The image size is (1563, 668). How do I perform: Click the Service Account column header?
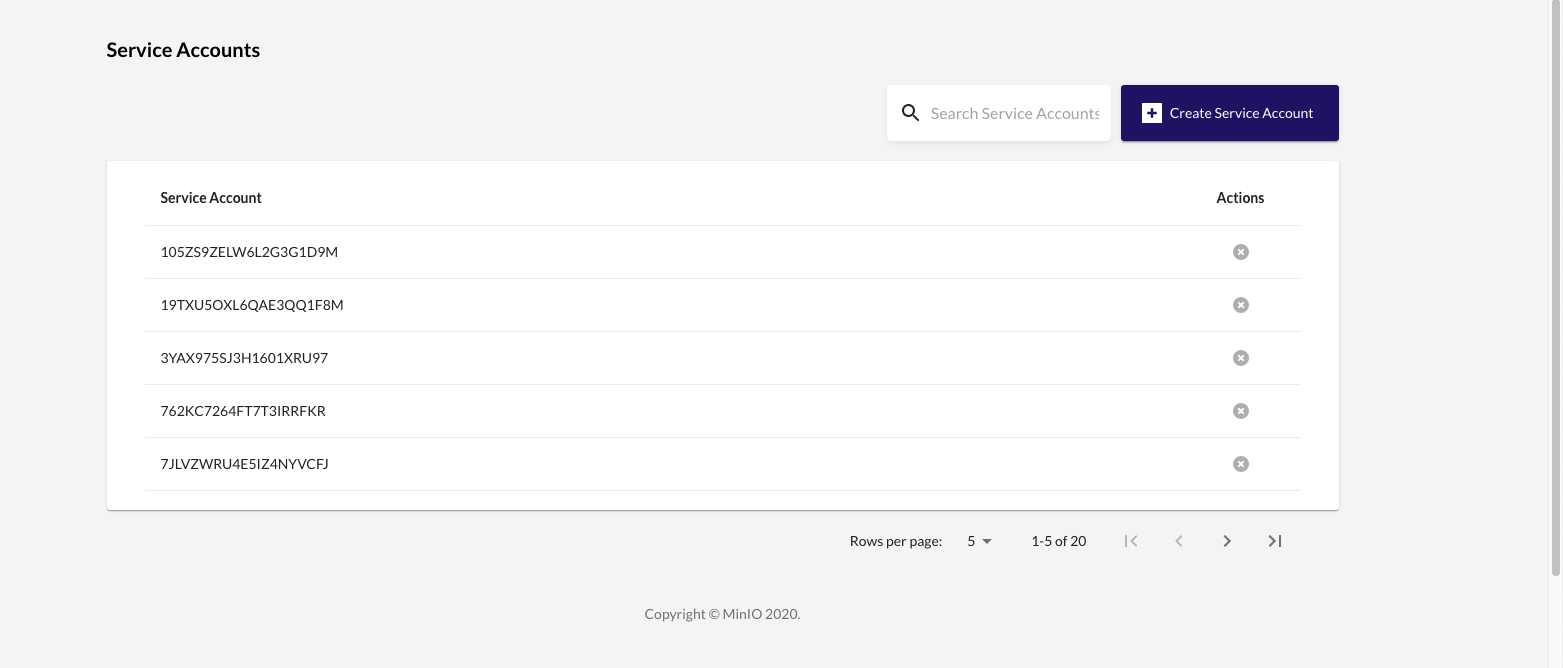[211, 198]
